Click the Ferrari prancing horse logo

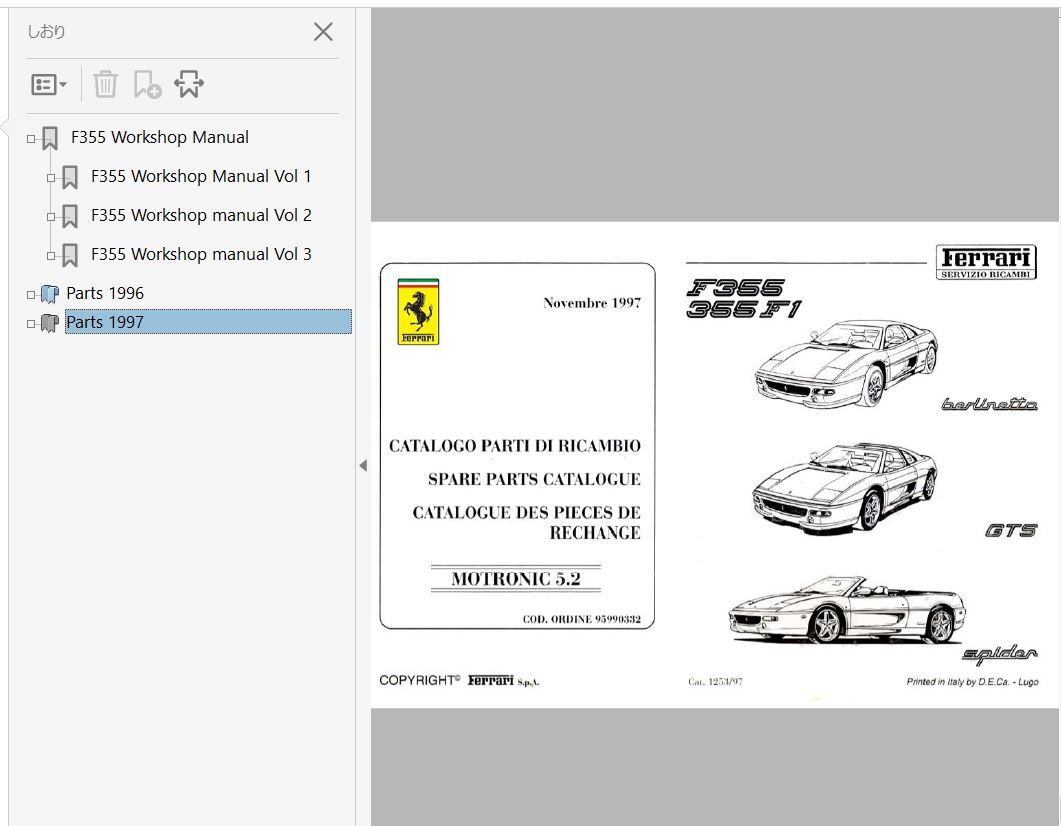[418, 312]
